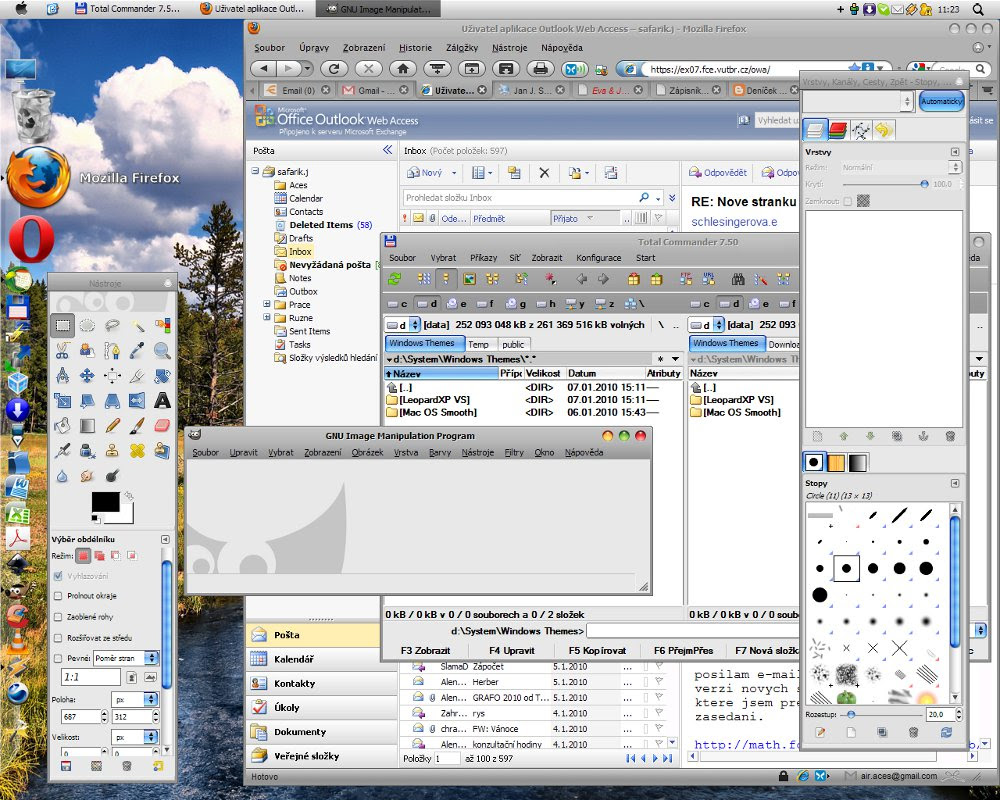Viewport: 1000px width, 800px height.
Task: Switch to the Gmail tab in Firefox
Action: pyautogui.click(x=375, y=90)
